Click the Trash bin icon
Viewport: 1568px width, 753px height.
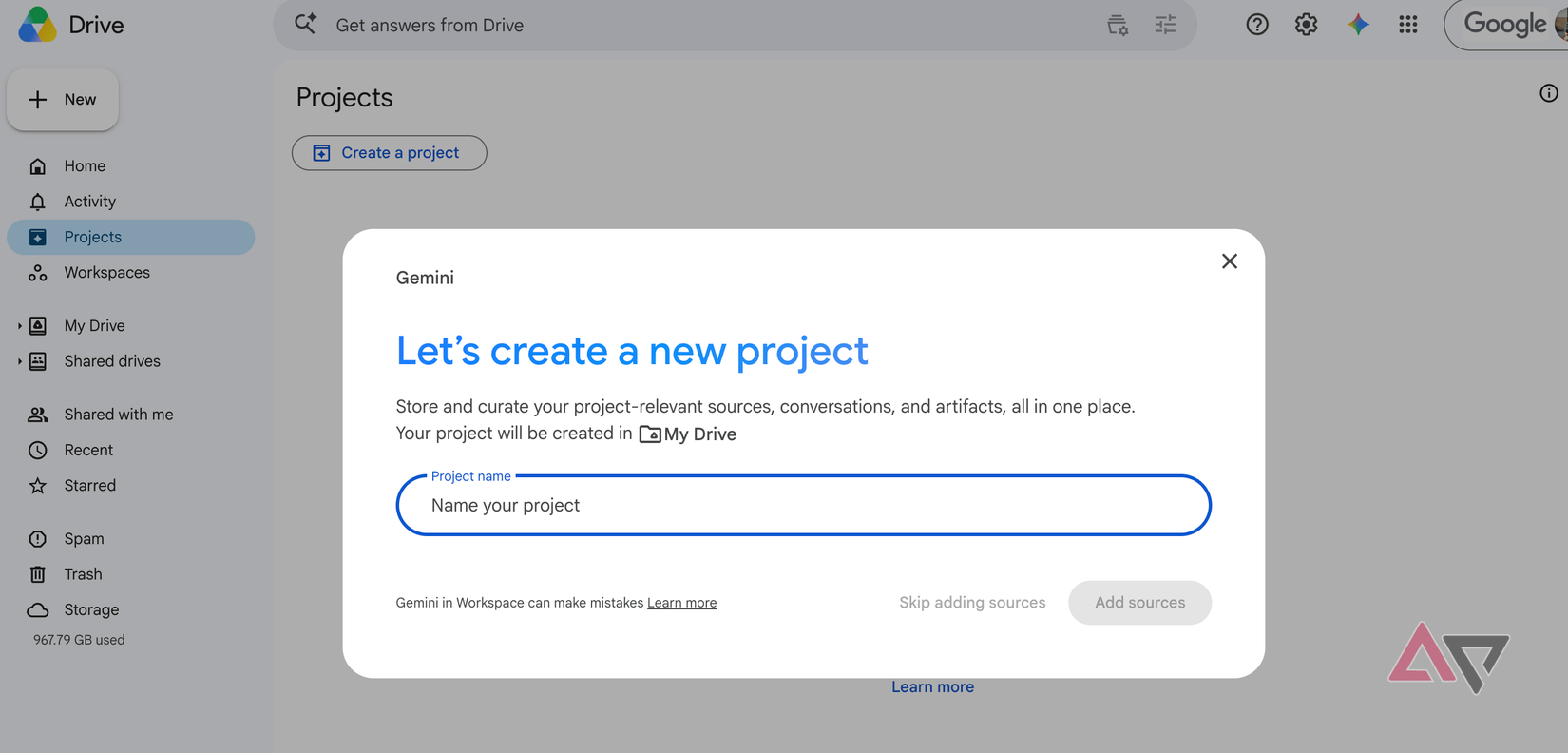(38, 574)
